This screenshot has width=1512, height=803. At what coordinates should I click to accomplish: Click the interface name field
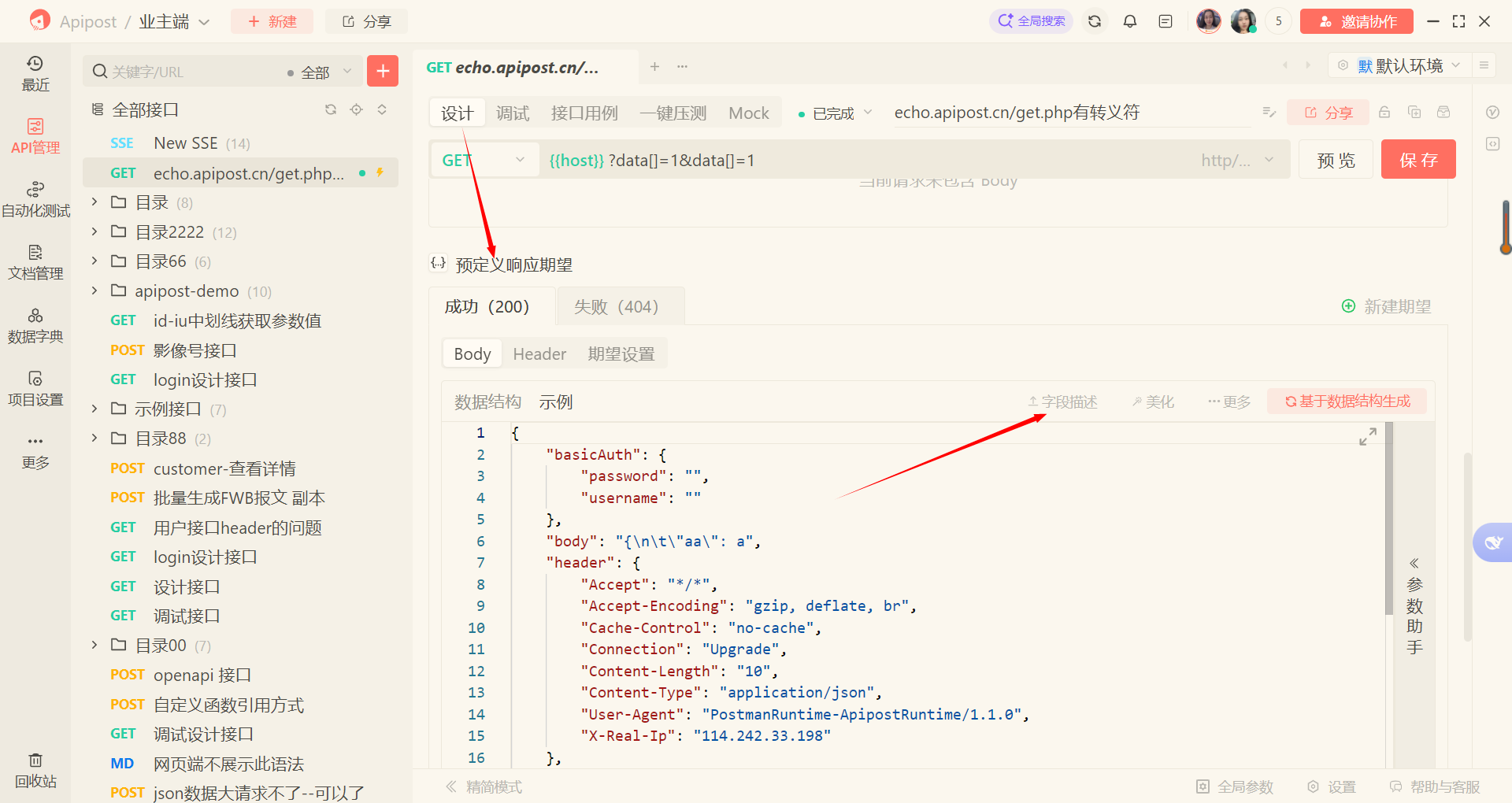click(1071, 113)
